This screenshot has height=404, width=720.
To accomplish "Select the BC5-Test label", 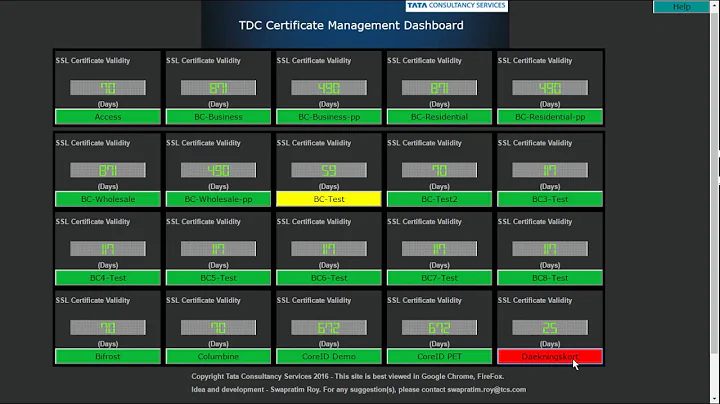I will click(218, 278).
